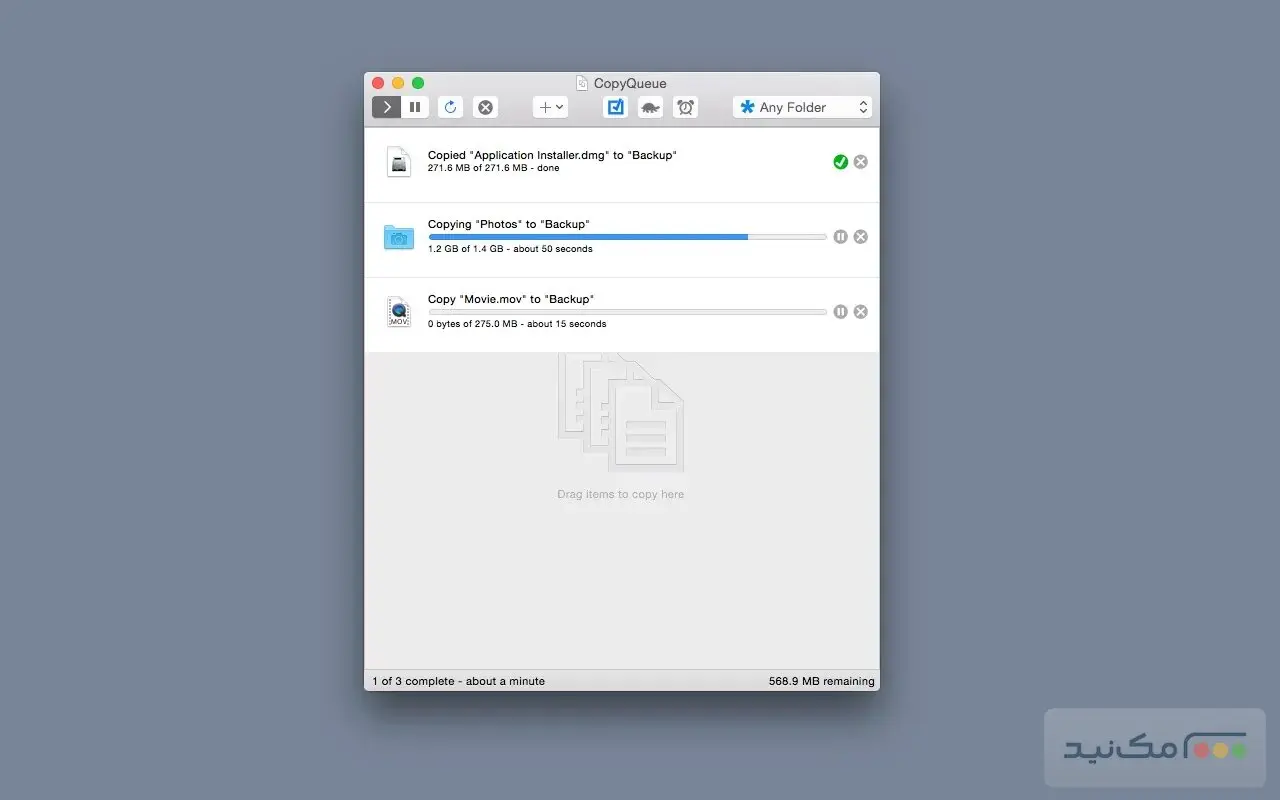Cancel the Photos copy with its X button

click(x=860, y=236)
